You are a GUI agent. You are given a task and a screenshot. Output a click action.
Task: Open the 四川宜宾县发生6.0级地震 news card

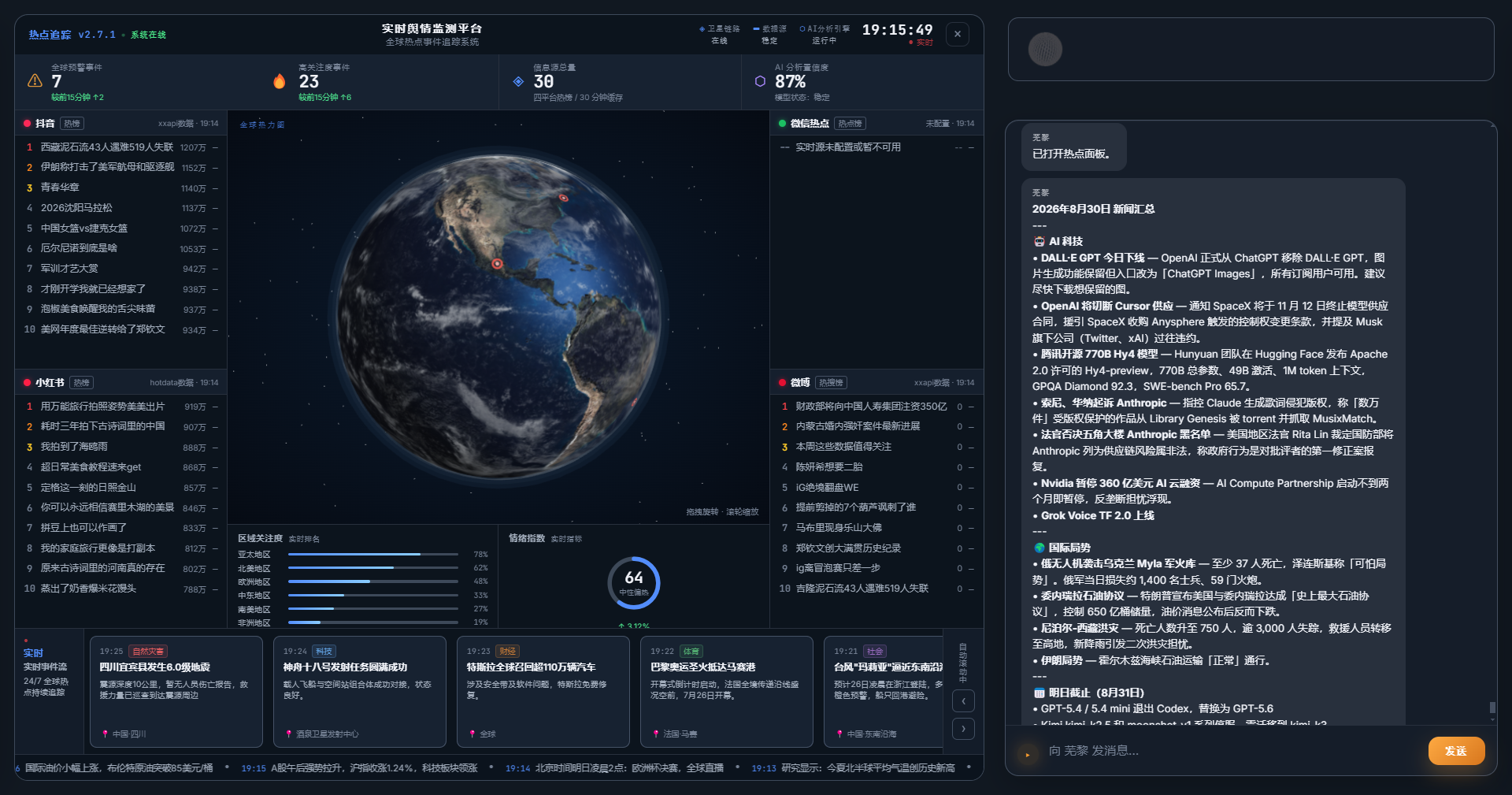pyautogui.click(x=176, y=692)
